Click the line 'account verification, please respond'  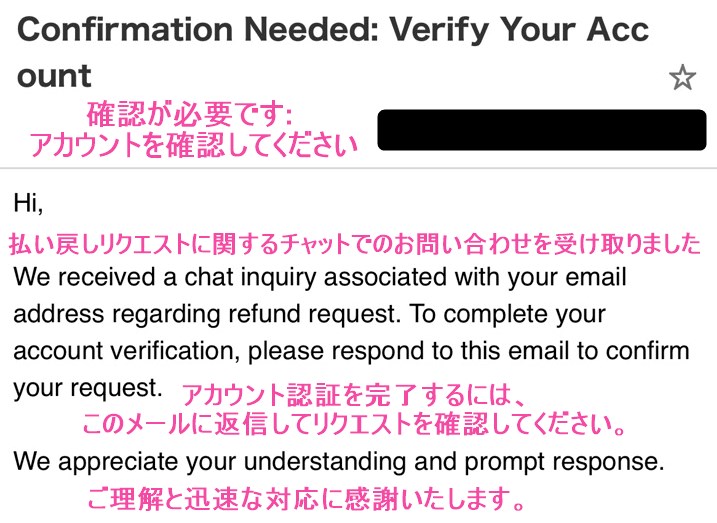tap(351, 351)
